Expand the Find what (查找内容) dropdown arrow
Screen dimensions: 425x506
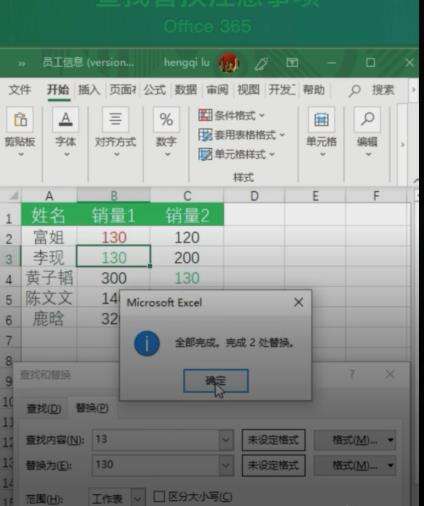[226, 439]
